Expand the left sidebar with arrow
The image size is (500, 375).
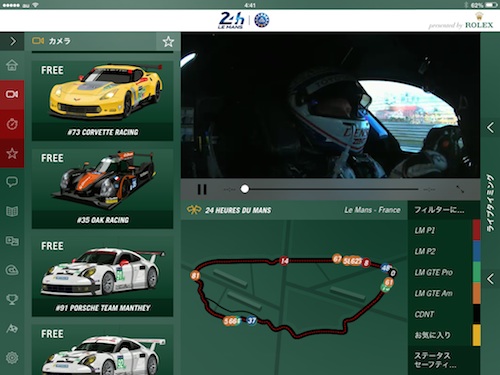pyautogui.click(x=12, y=41)
